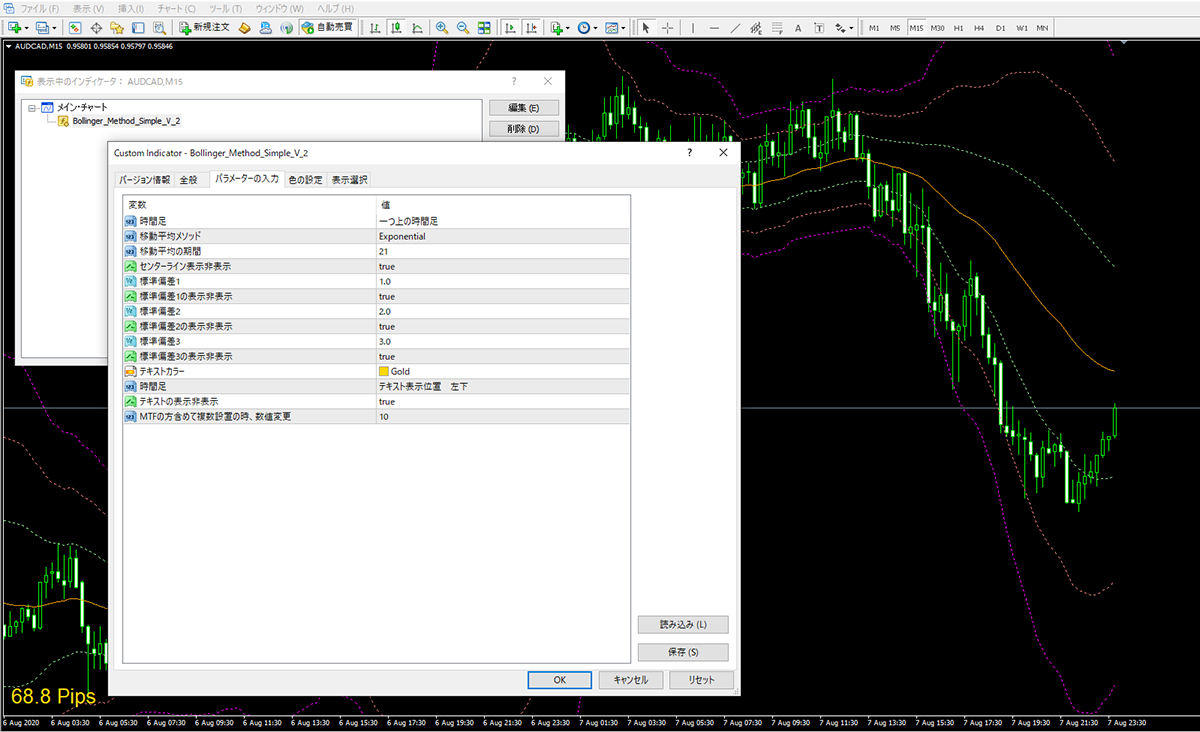Select the crosshair tool

pos(668,27)
